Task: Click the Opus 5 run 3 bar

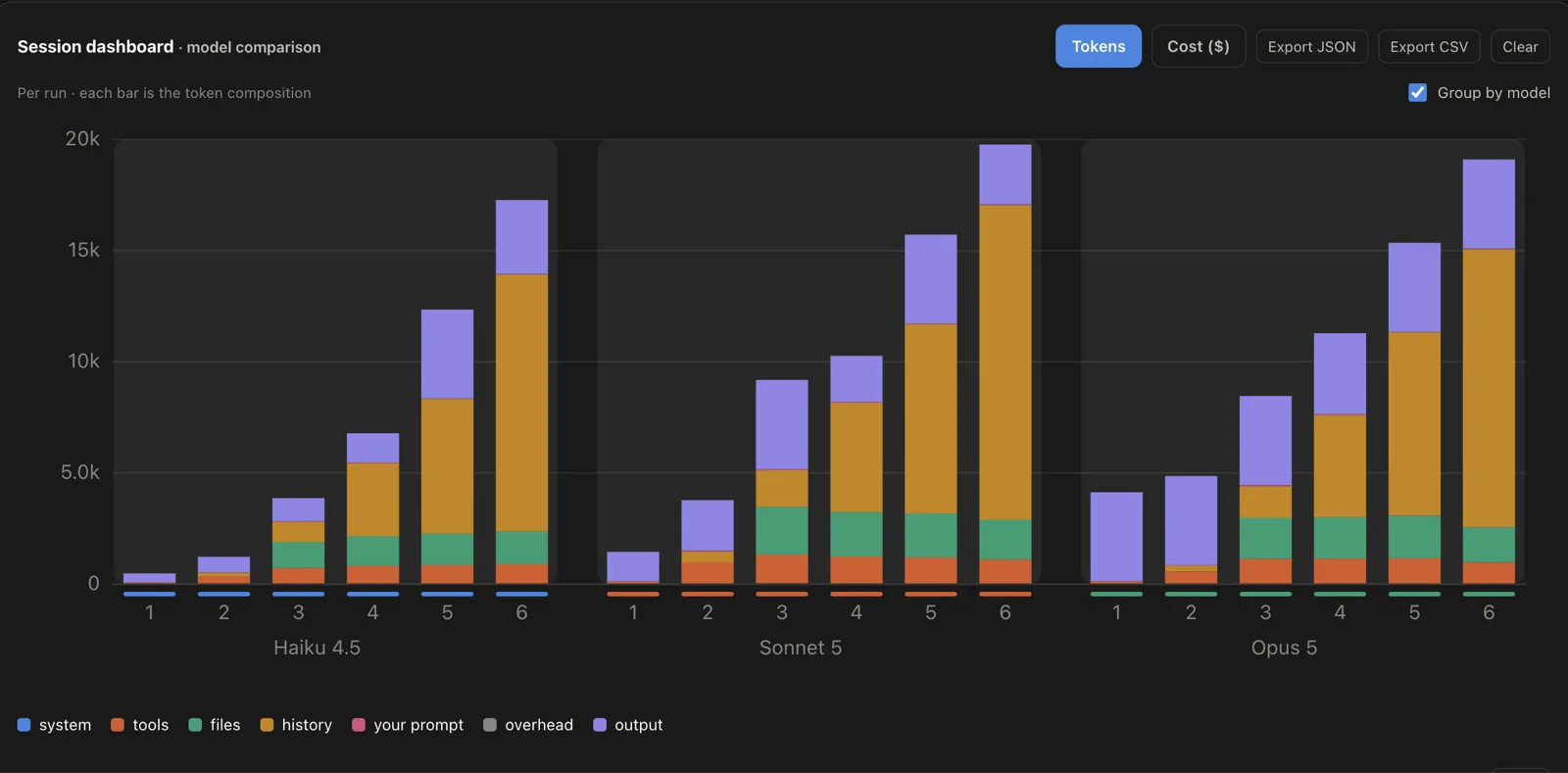Action: pyautogui.click(x=1265, y=490)
